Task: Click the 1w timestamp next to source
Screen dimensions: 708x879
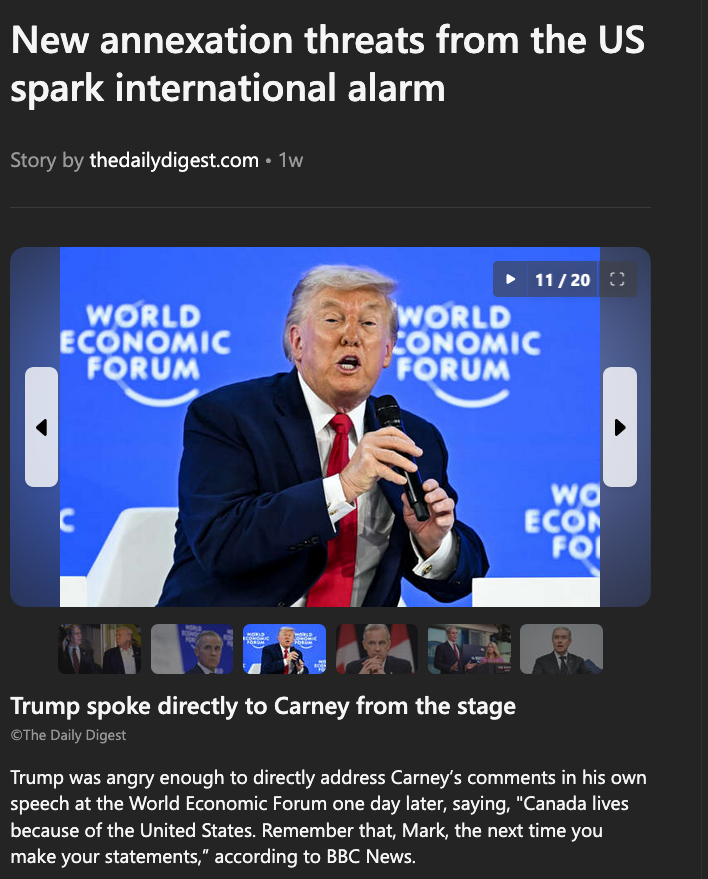Action: (x=291, y=160)
